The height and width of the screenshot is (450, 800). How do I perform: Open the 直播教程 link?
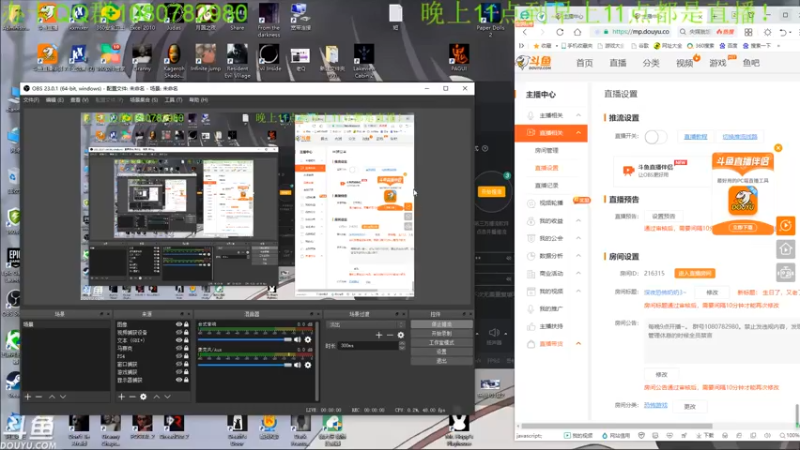click(695, 137)
